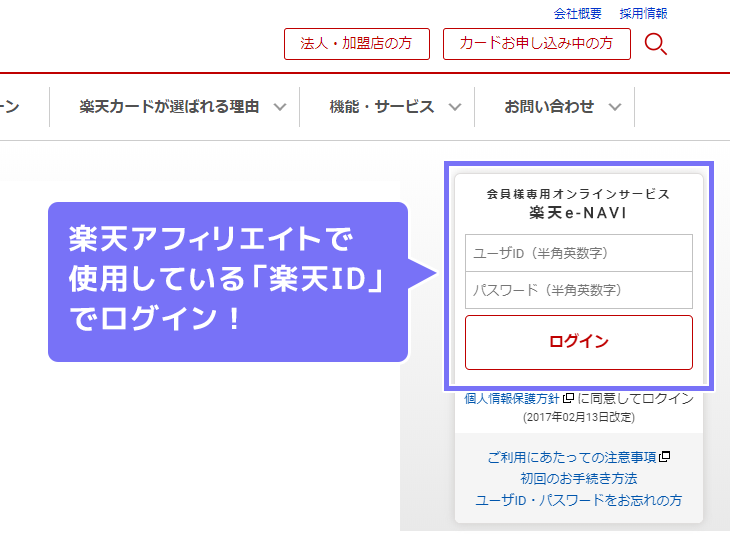The image size is (730, 540).
Task: Click external link icon after ご利用にあたっての注意事項
Action: [665, 457]
